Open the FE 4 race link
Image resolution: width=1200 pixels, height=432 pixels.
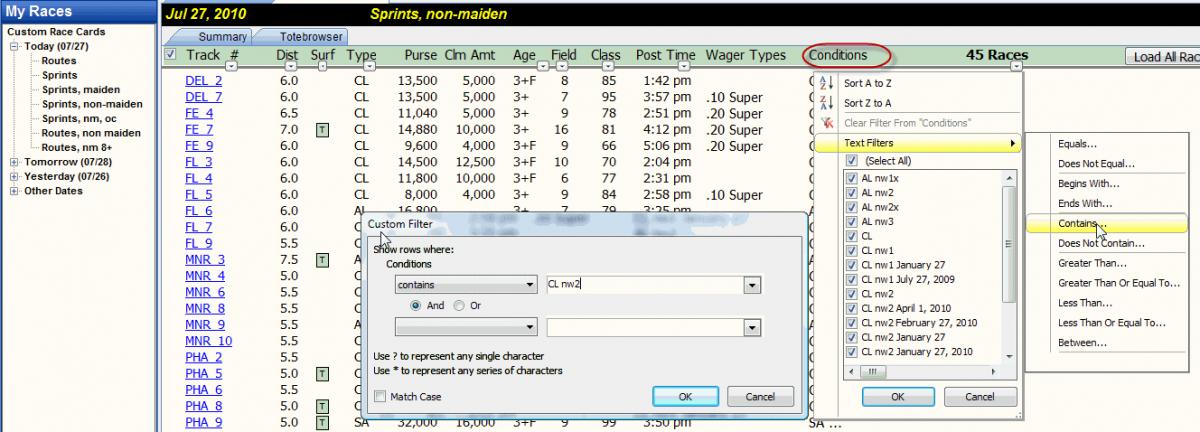pyautogui.click(x=198, y=113)
